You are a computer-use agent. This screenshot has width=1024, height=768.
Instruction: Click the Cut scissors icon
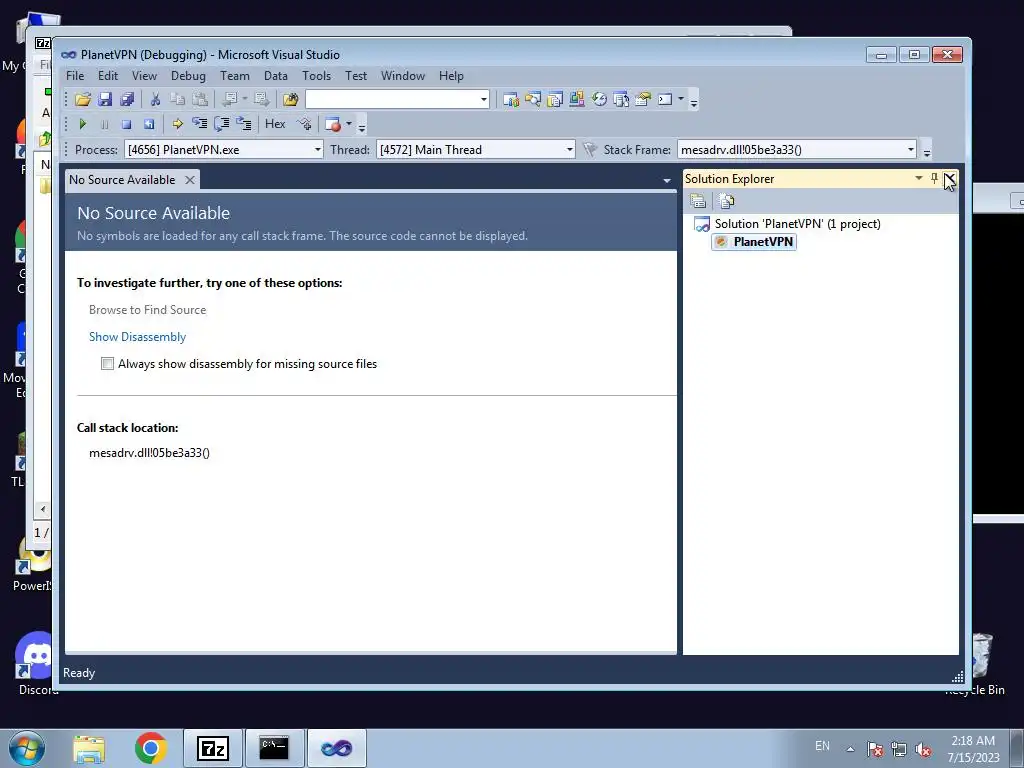(155, 99)
